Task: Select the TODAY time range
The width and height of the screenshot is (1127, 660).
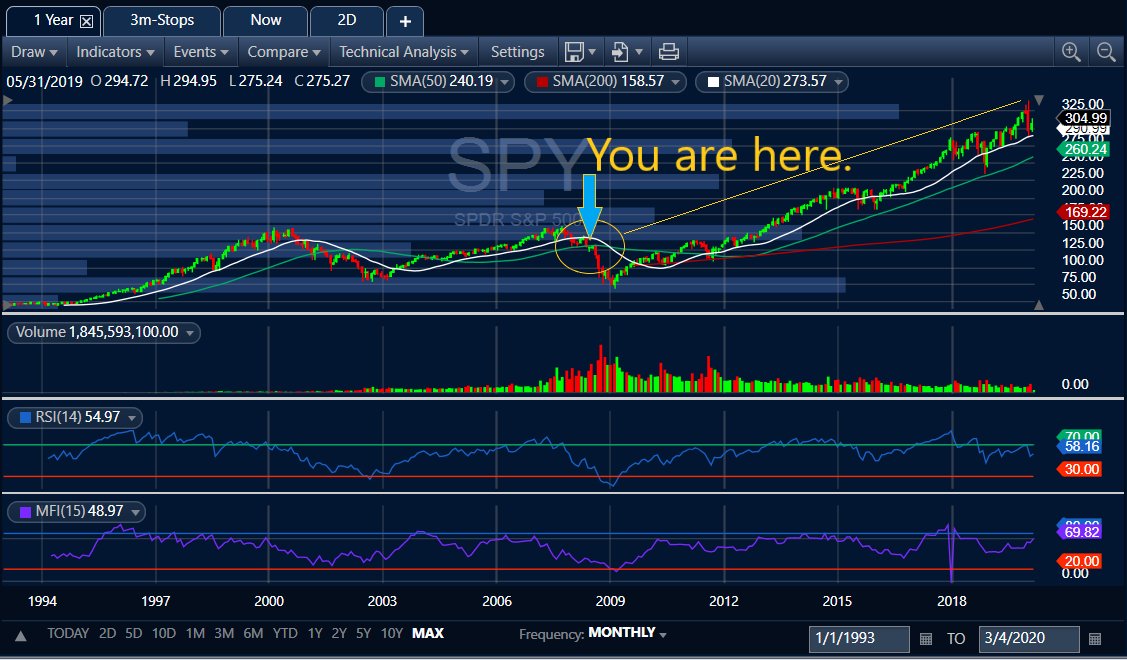Action: (68, 633)
